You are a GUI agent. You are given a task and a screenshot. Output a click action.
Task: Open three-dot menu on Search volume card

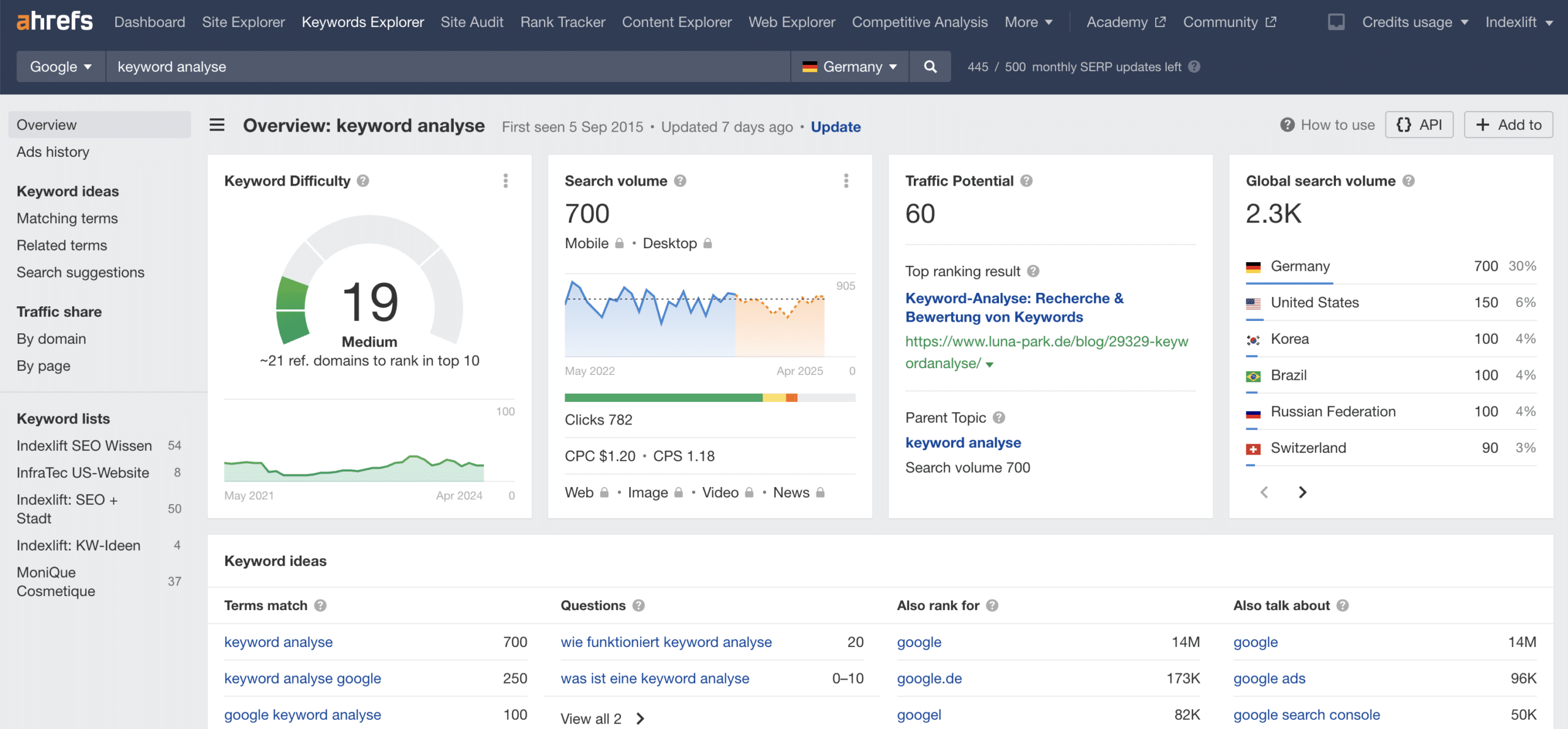[846, 181]
